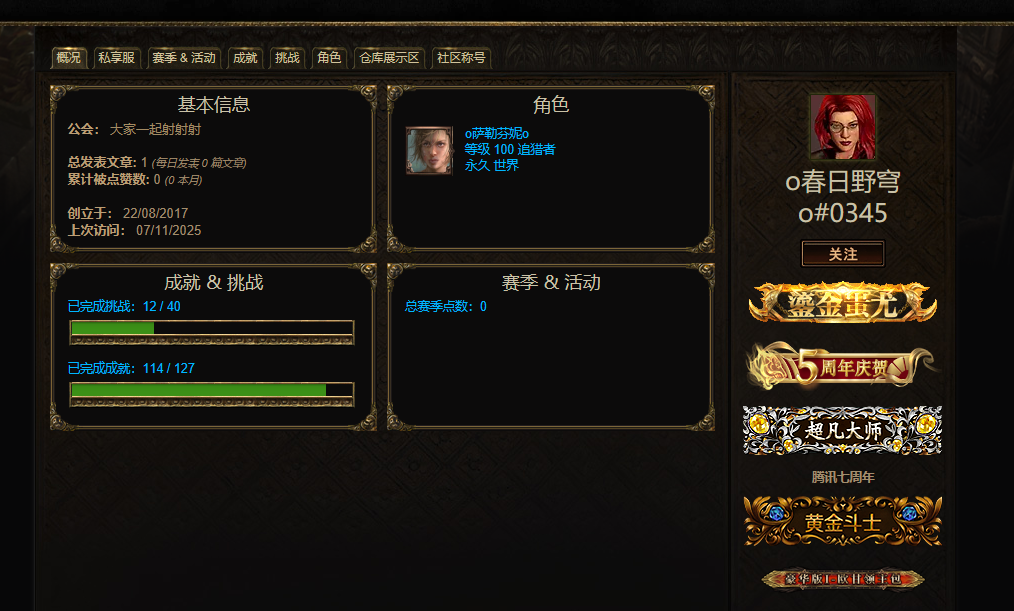Click the 鎏金 gold supporter badge

click(843, 303)
